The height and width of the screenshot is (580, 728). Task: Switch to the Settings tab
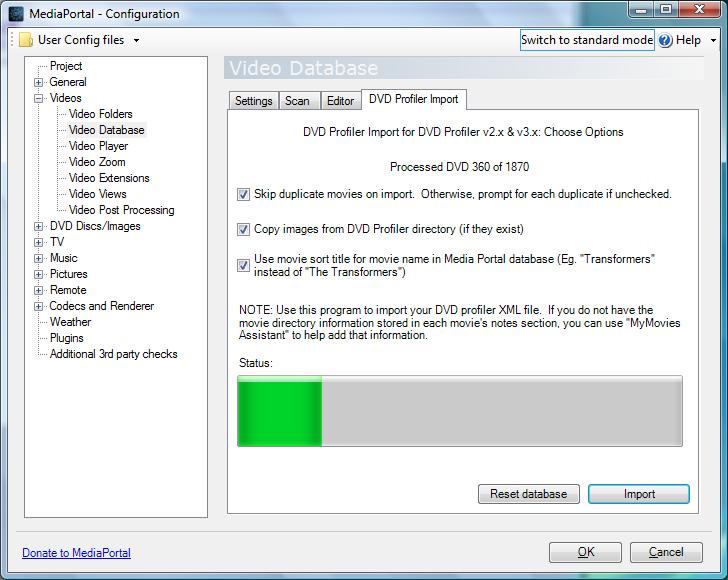[x=253, y=101]
